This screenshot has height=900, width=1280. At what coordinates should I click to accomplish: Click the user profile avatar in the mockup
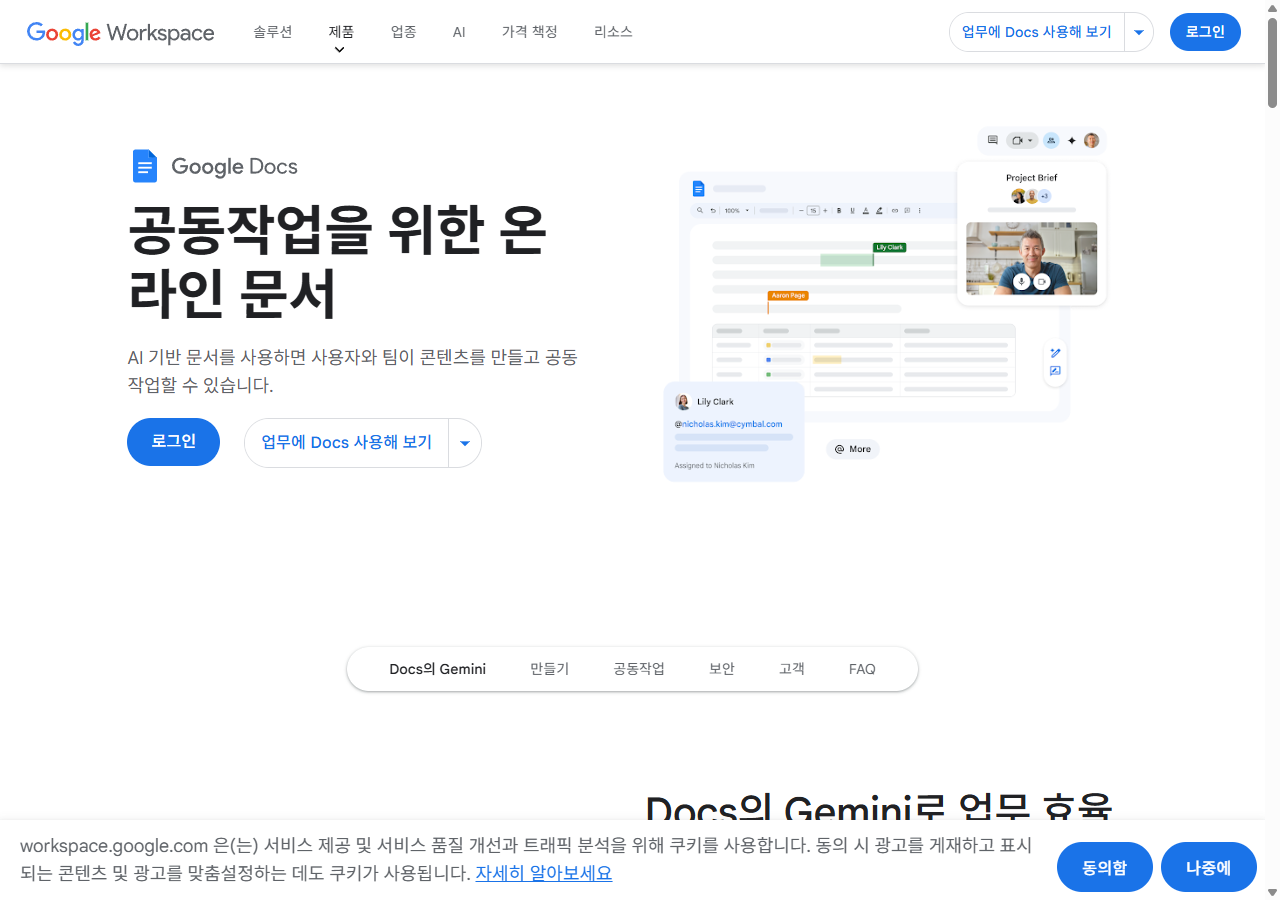tap(1092, 140)
